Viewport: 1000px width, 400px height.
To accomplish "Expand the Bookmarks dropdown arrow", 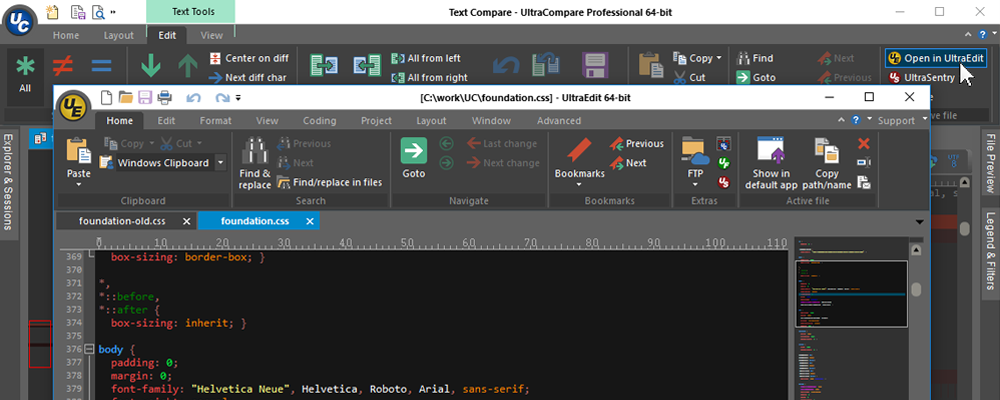I will 579,185.
